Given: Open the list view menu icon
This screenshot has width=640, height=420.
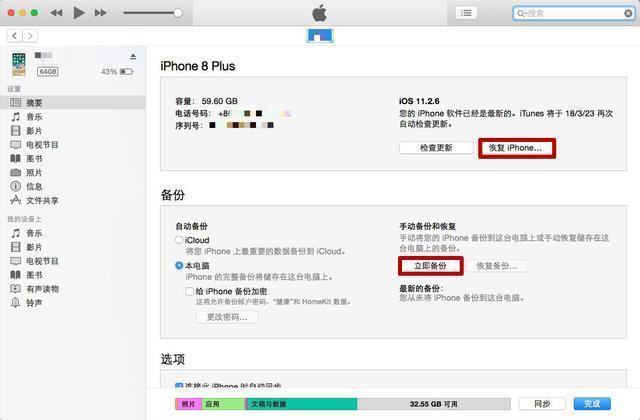Looking at the screenshot, I should click(x=466, y=13).
